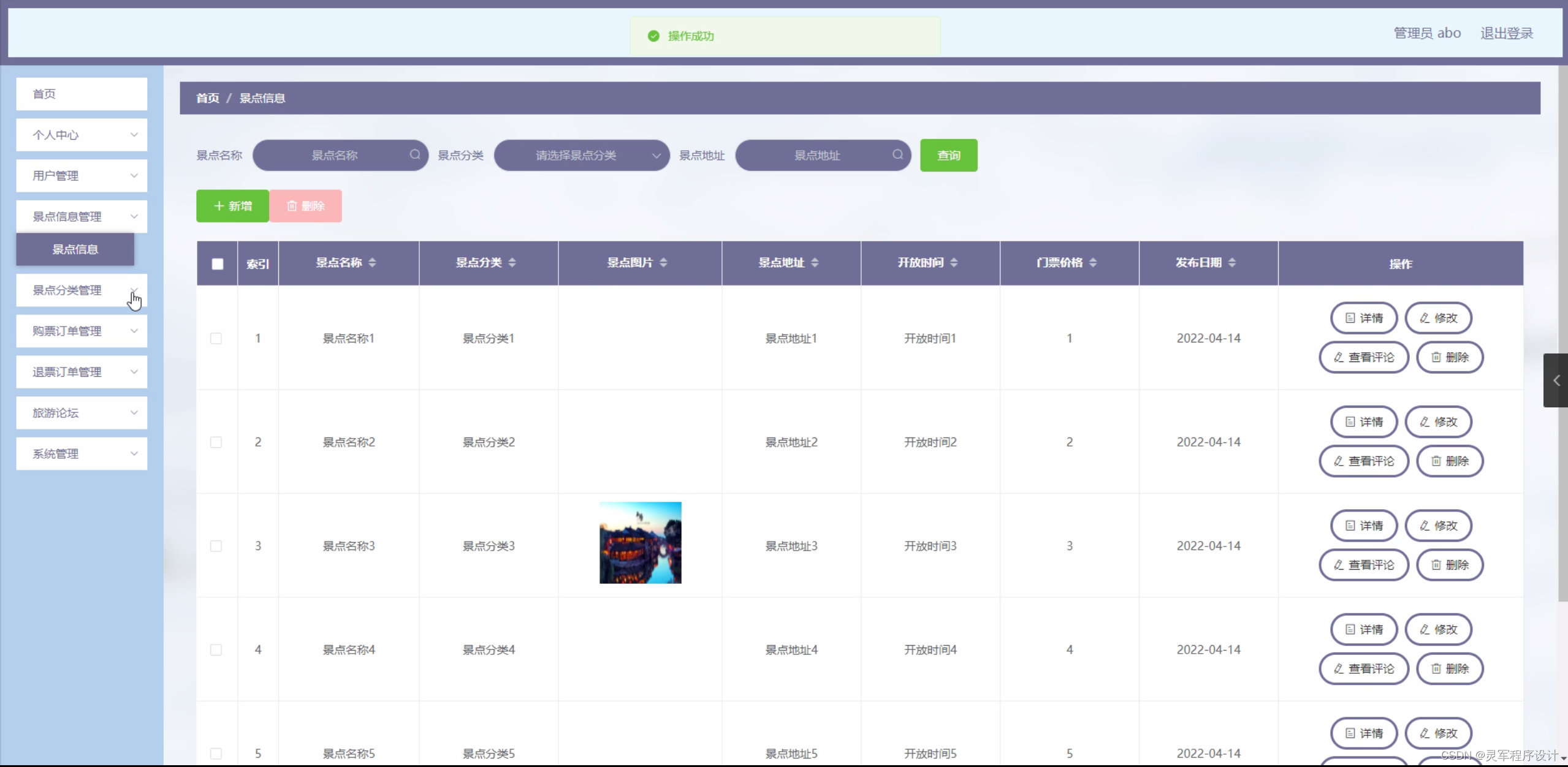This screenshot has height=767, width=1568.
Task: Click search icon in 景点地址 field
Action: tap(897, 154)
